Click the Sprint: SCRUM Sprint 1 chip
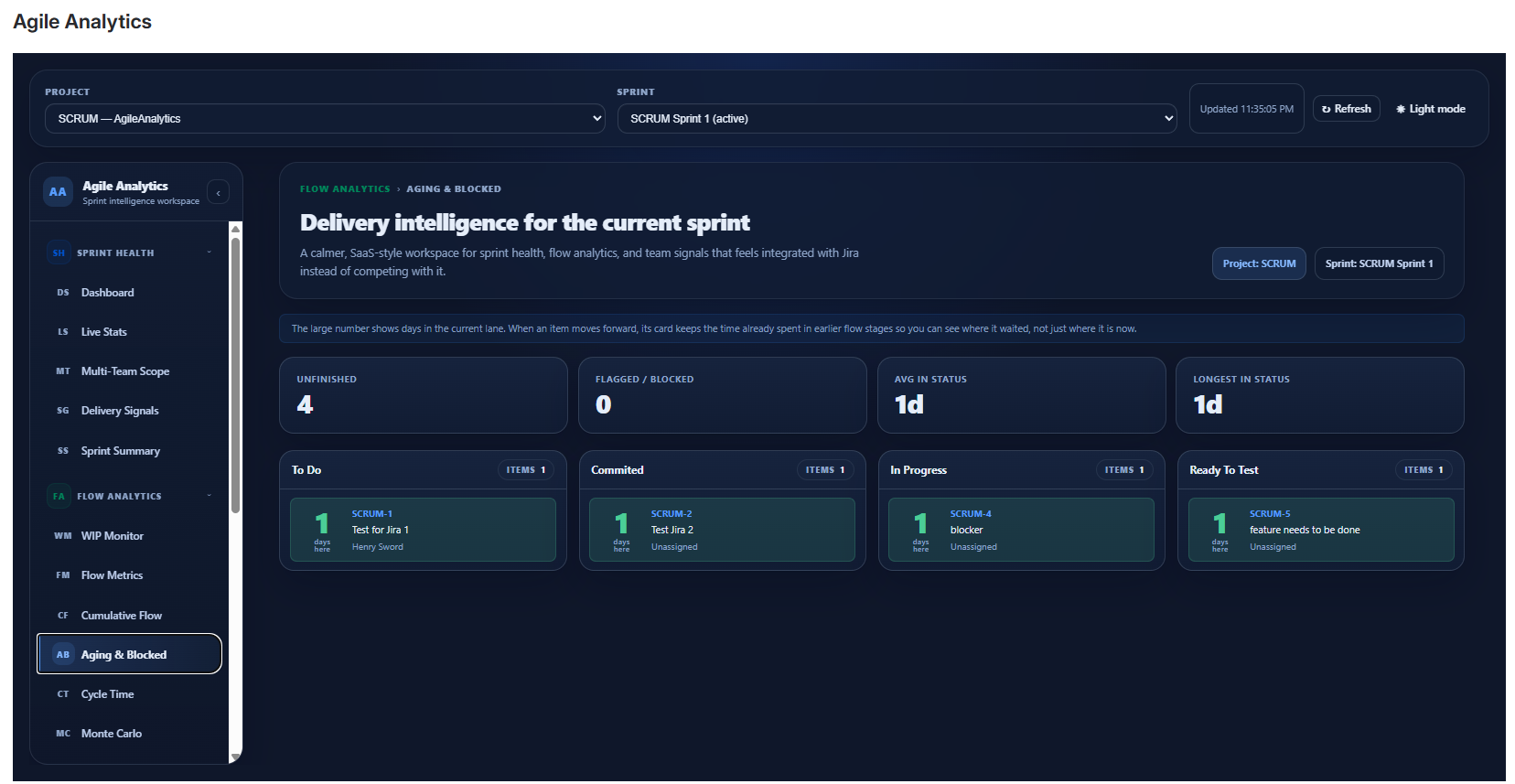 (1380, 263)
